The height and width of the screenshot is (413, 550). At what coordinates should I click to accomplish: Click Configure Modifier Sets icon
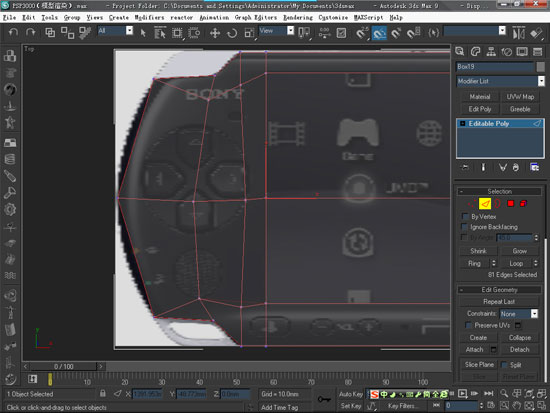(x=535, y=167)
